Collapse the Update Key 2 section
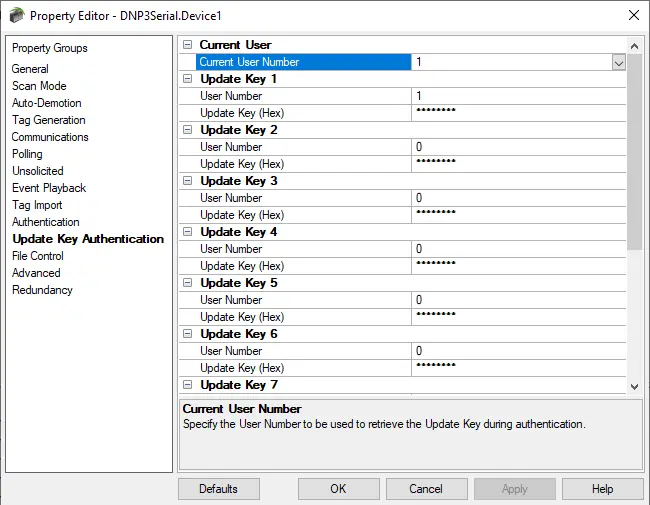Screen dimensions: 650x505 click(x=187, y=129)
